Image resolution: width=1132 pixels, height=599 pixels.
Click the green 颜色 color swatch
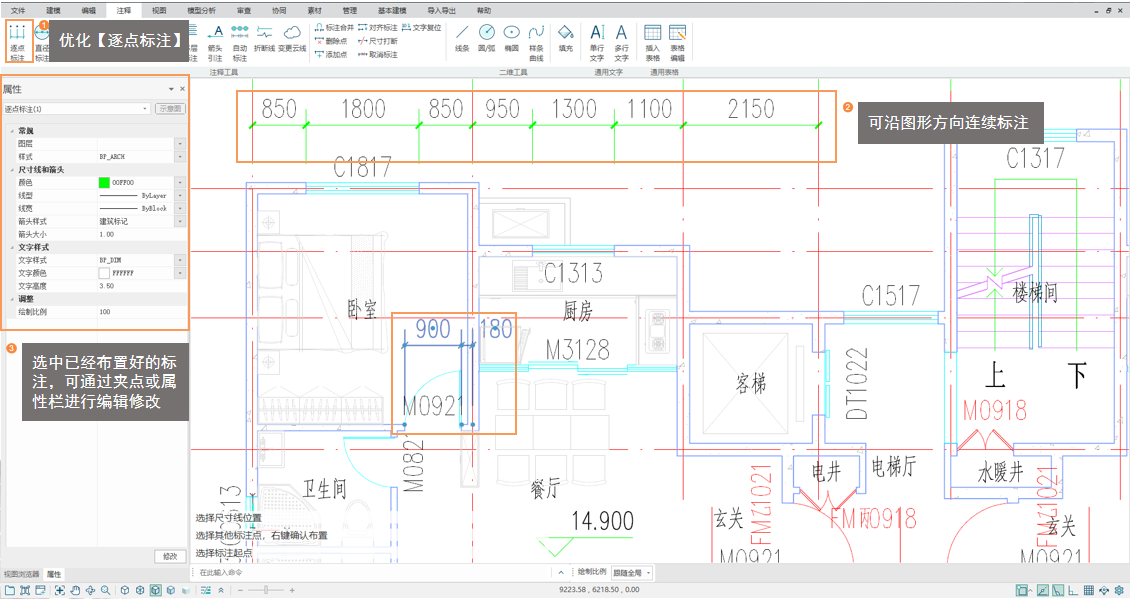(103, 183)
